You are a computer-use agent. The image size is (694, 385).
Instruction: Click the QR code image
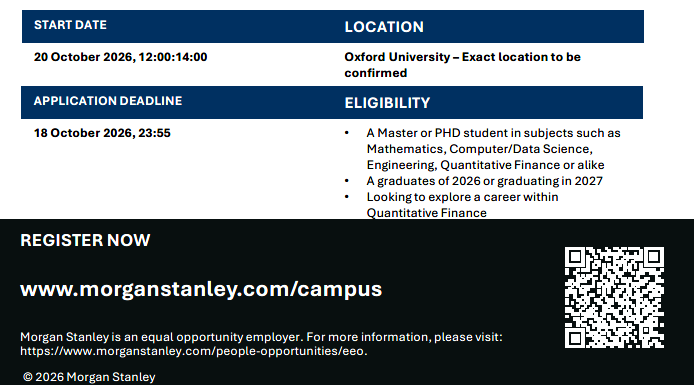click(x=614, y=297)
